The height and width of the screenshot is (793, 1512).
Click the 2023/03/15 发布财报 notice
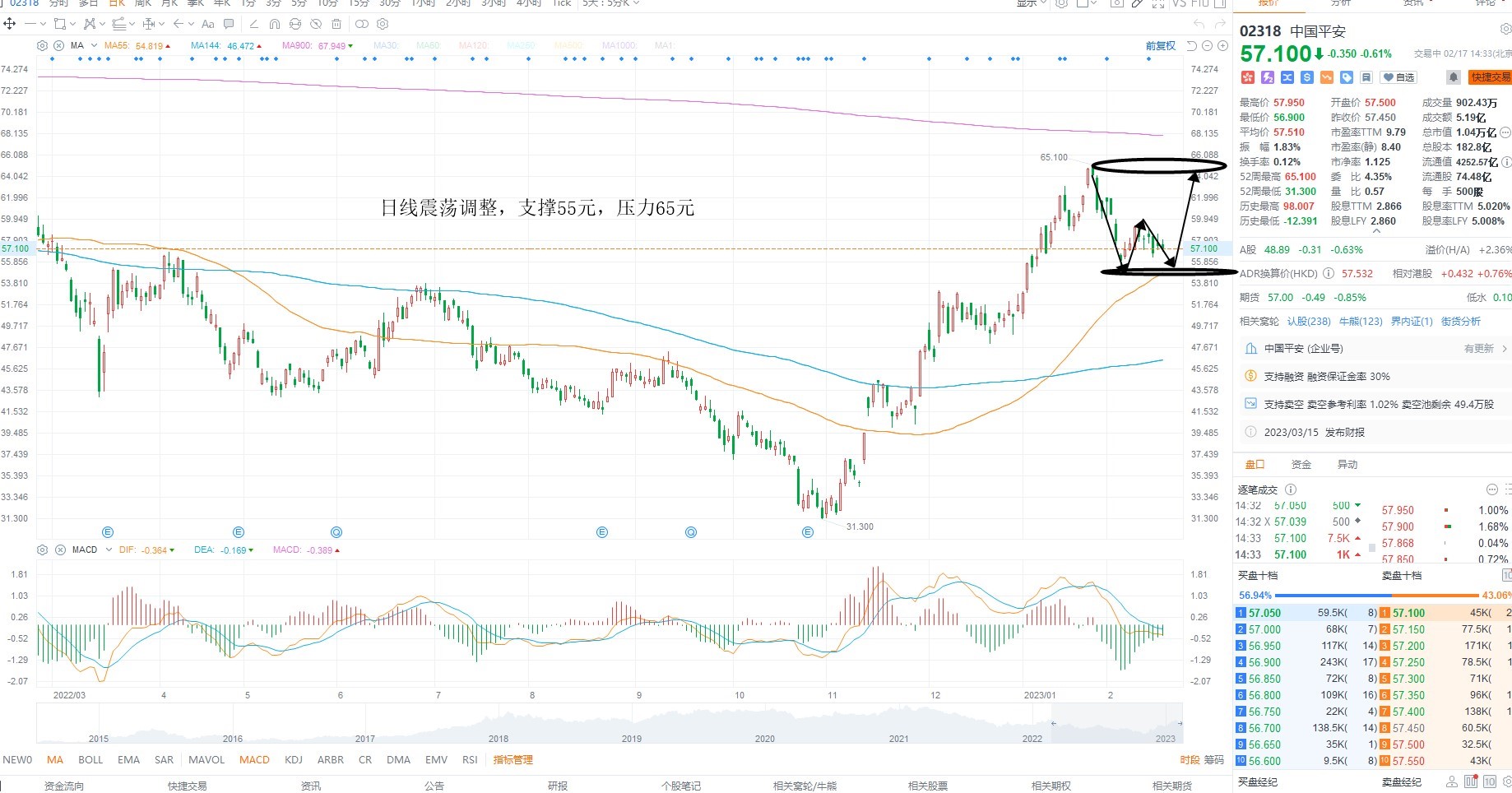tap(1375, 432)
